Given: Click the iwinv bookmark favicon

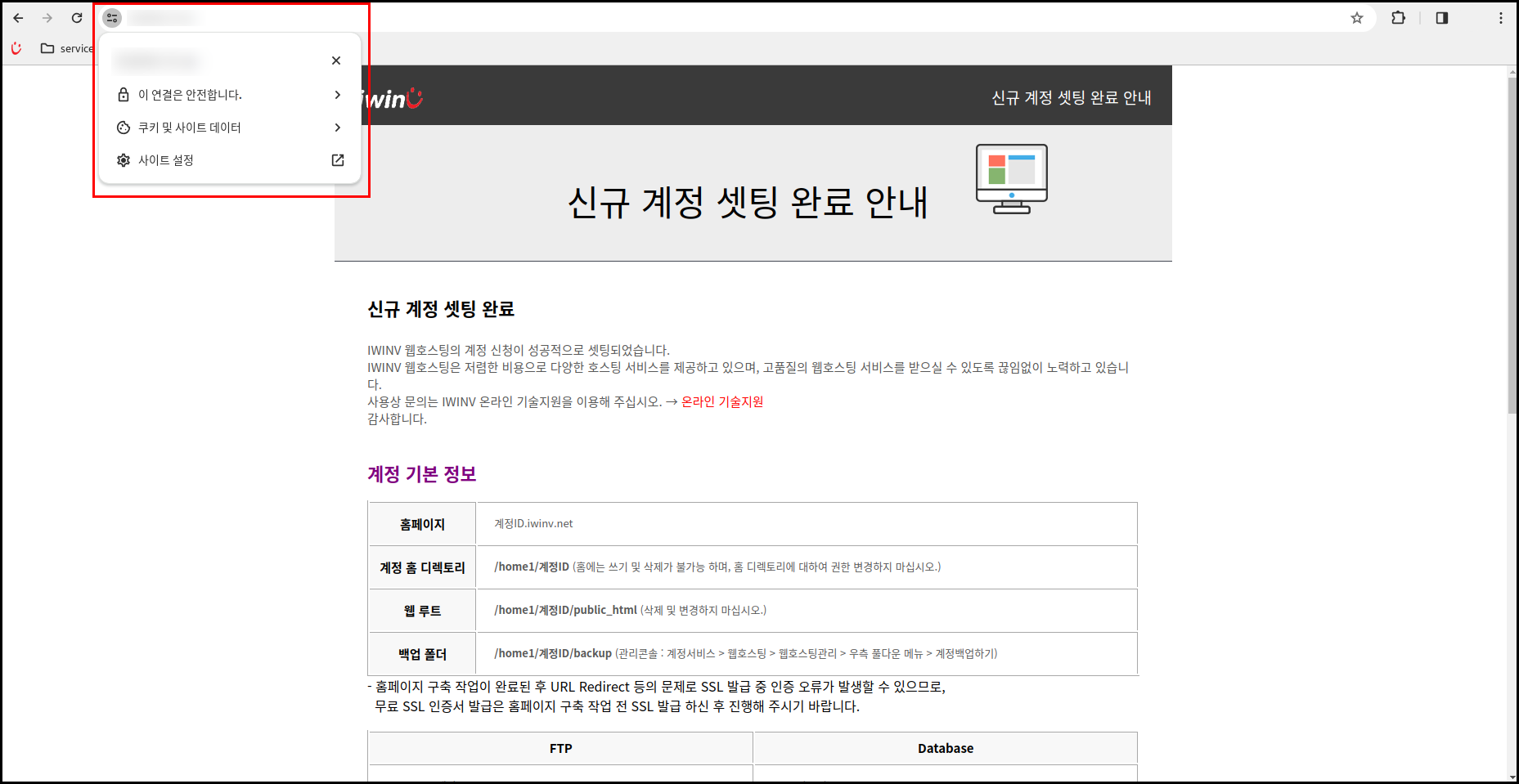Looking at the screenshot, I should [16, 48].
